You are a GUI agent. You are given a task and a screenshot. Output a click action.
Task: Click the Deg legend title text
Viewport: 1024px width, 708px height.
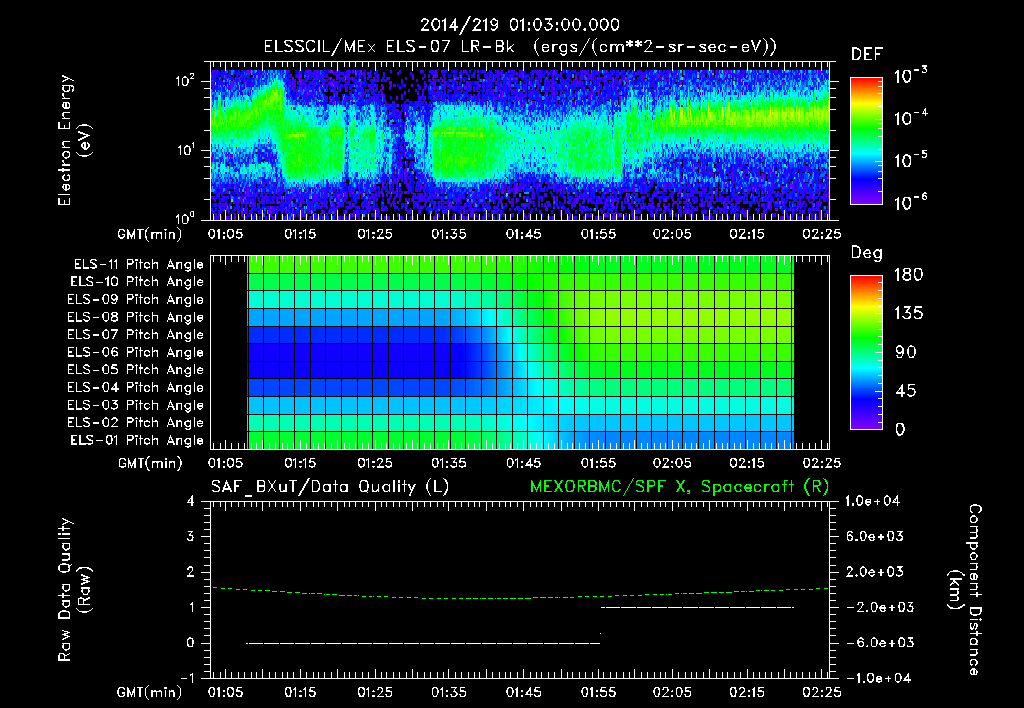click(x=866, y=253)
